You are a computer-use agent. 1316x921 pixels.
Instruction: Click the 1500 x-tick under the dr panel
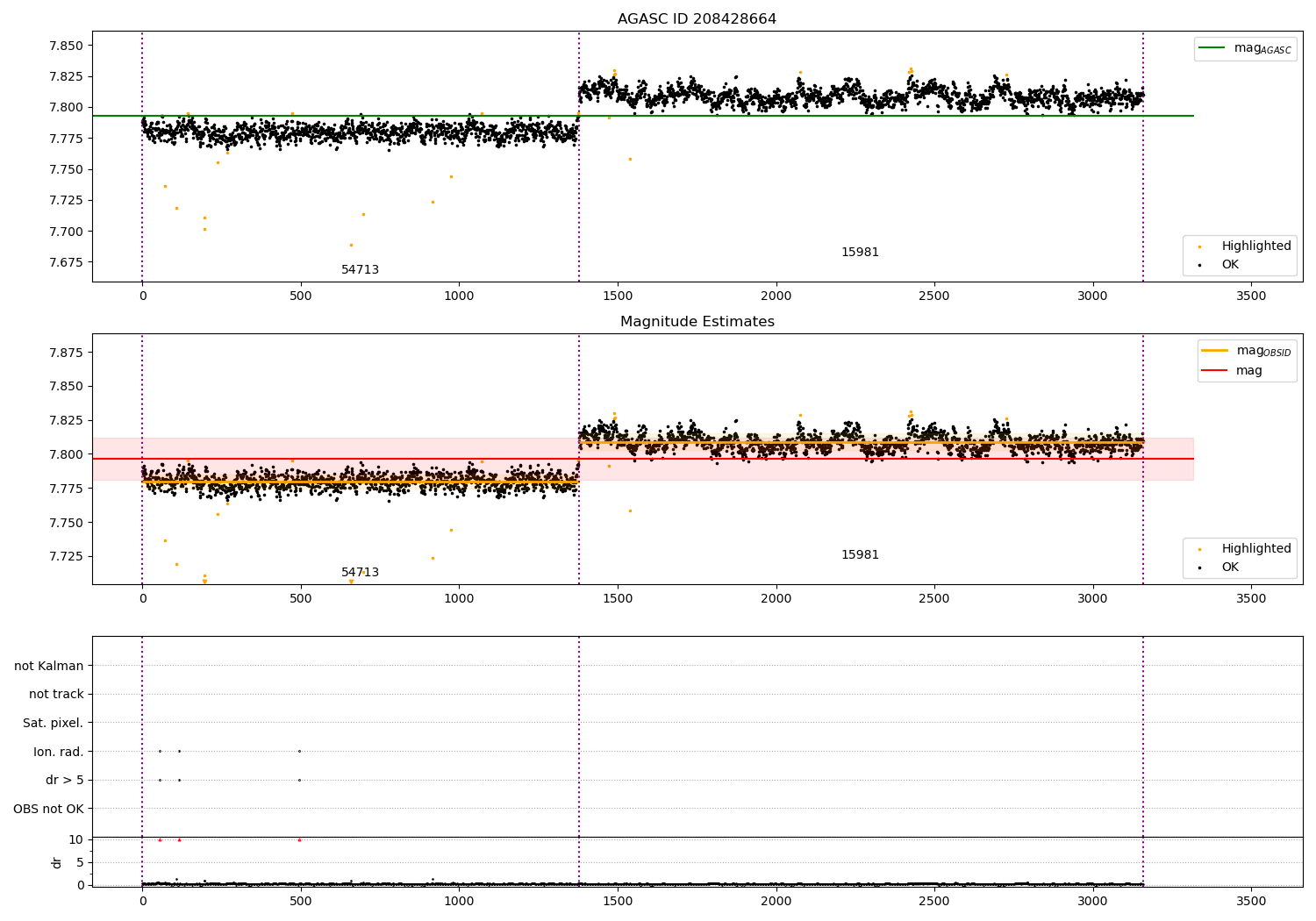click(618, 901)
